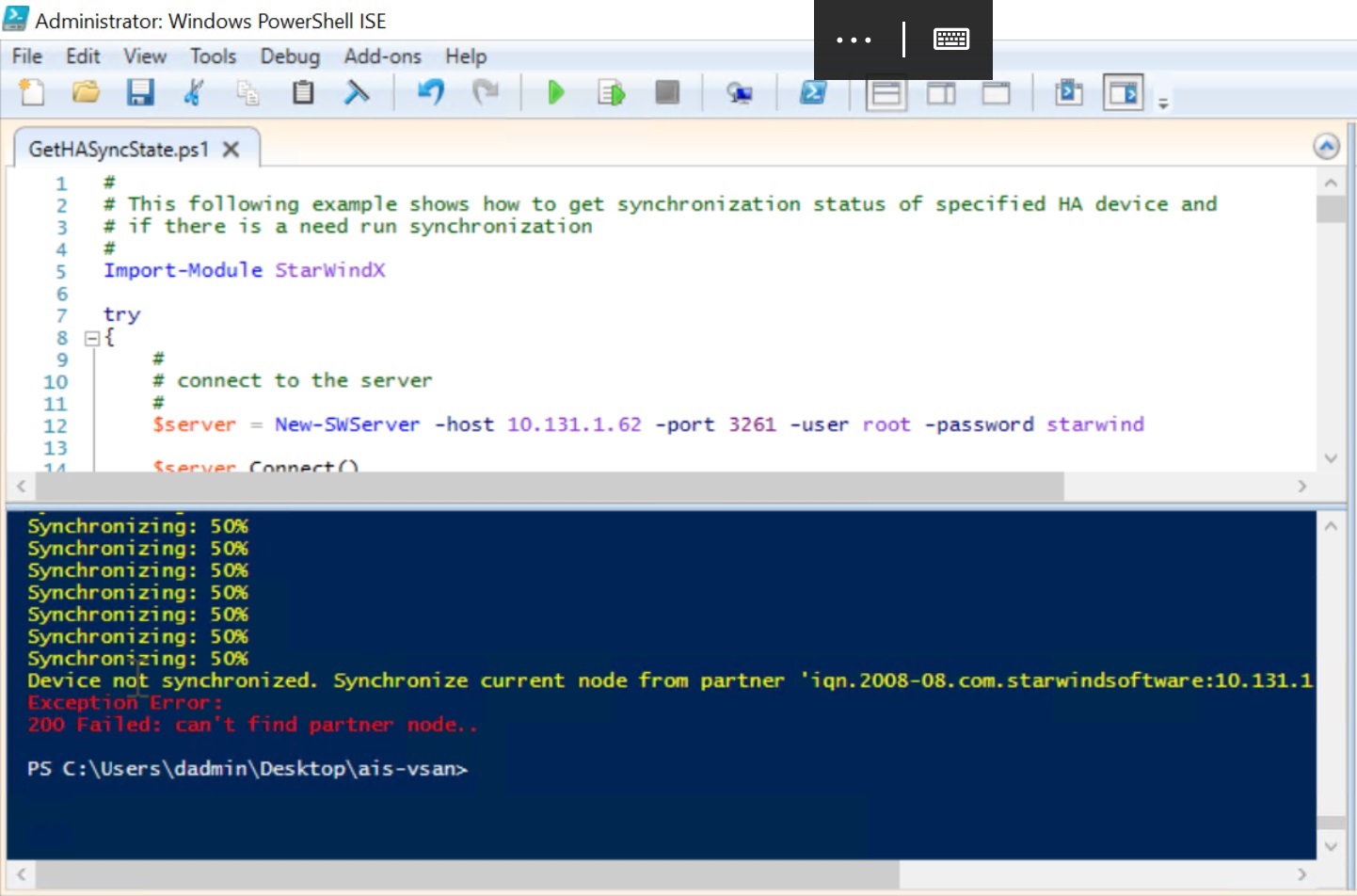This screenshot has height=896, width=1357.
Task: Click the port value 3261
Action: pos(752,424)
